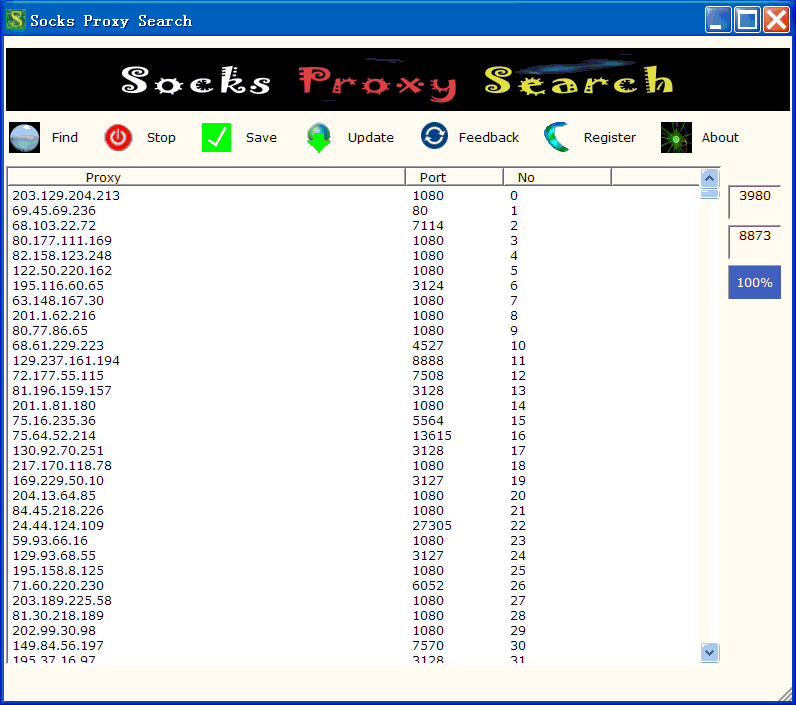Click the green checkmark Save icon
796x705 pixels.
pyautogui.click(x=216, y=138)
